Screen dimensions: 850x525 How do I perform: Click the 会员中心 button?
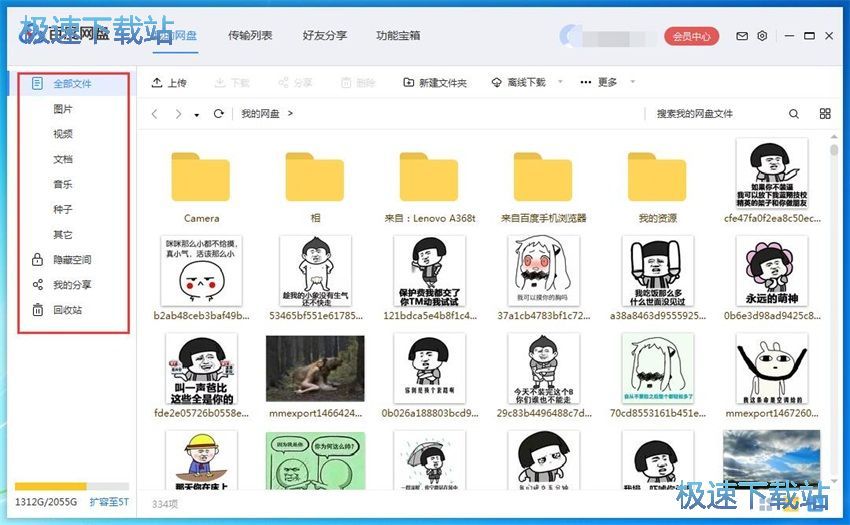[691, 36]
